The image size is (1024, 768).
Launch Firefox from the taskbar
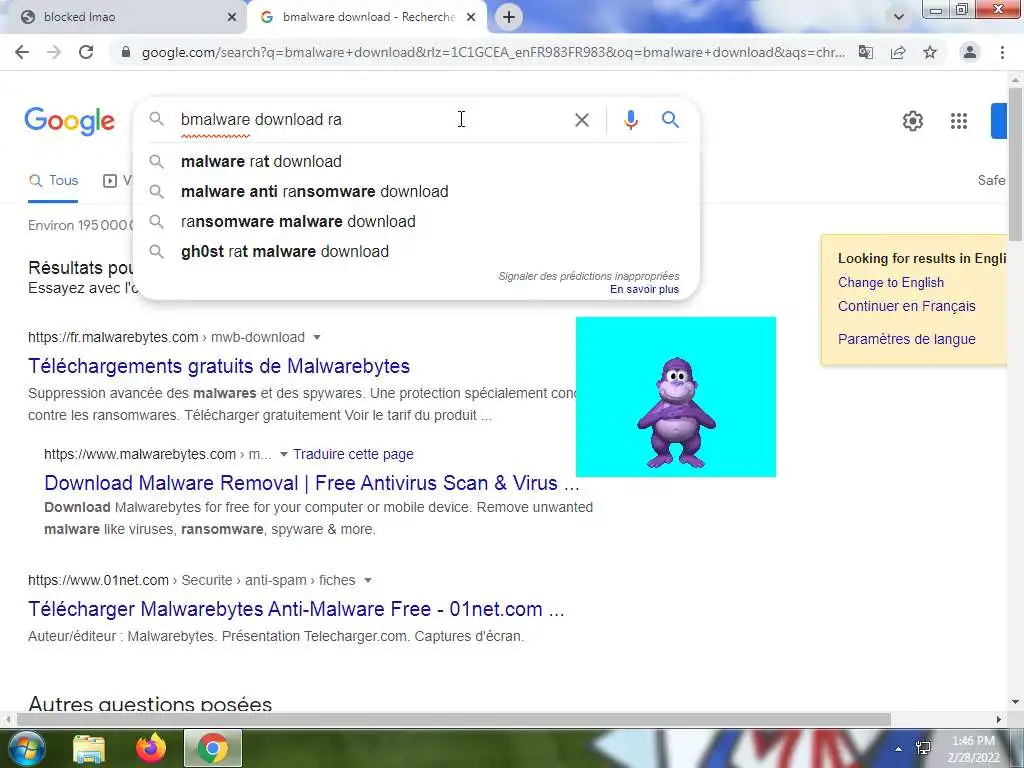[x=151, y=748]
